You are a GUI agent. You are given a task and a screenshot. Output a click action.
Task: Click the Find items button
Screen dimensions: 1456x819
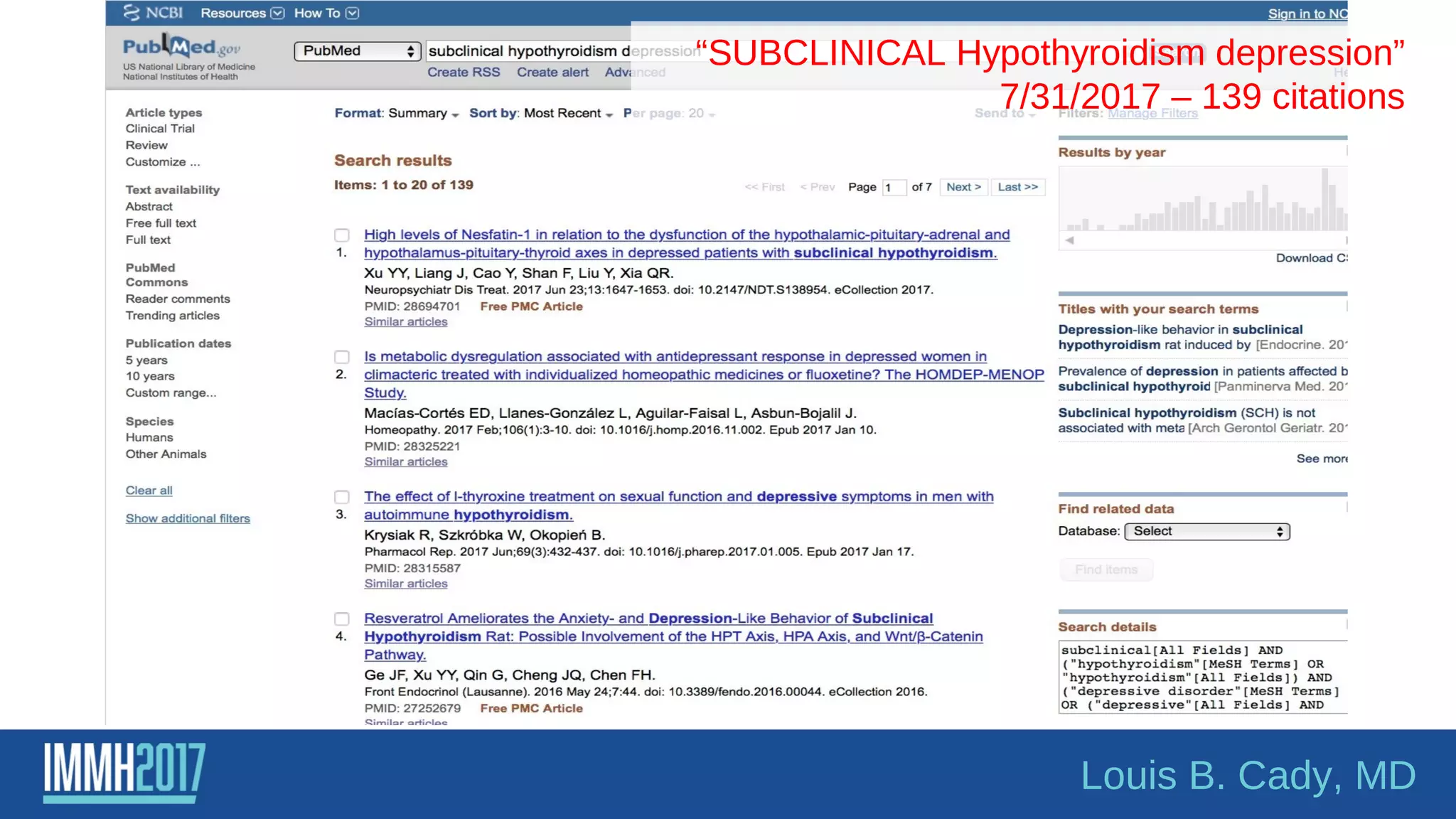(1106, 569)
